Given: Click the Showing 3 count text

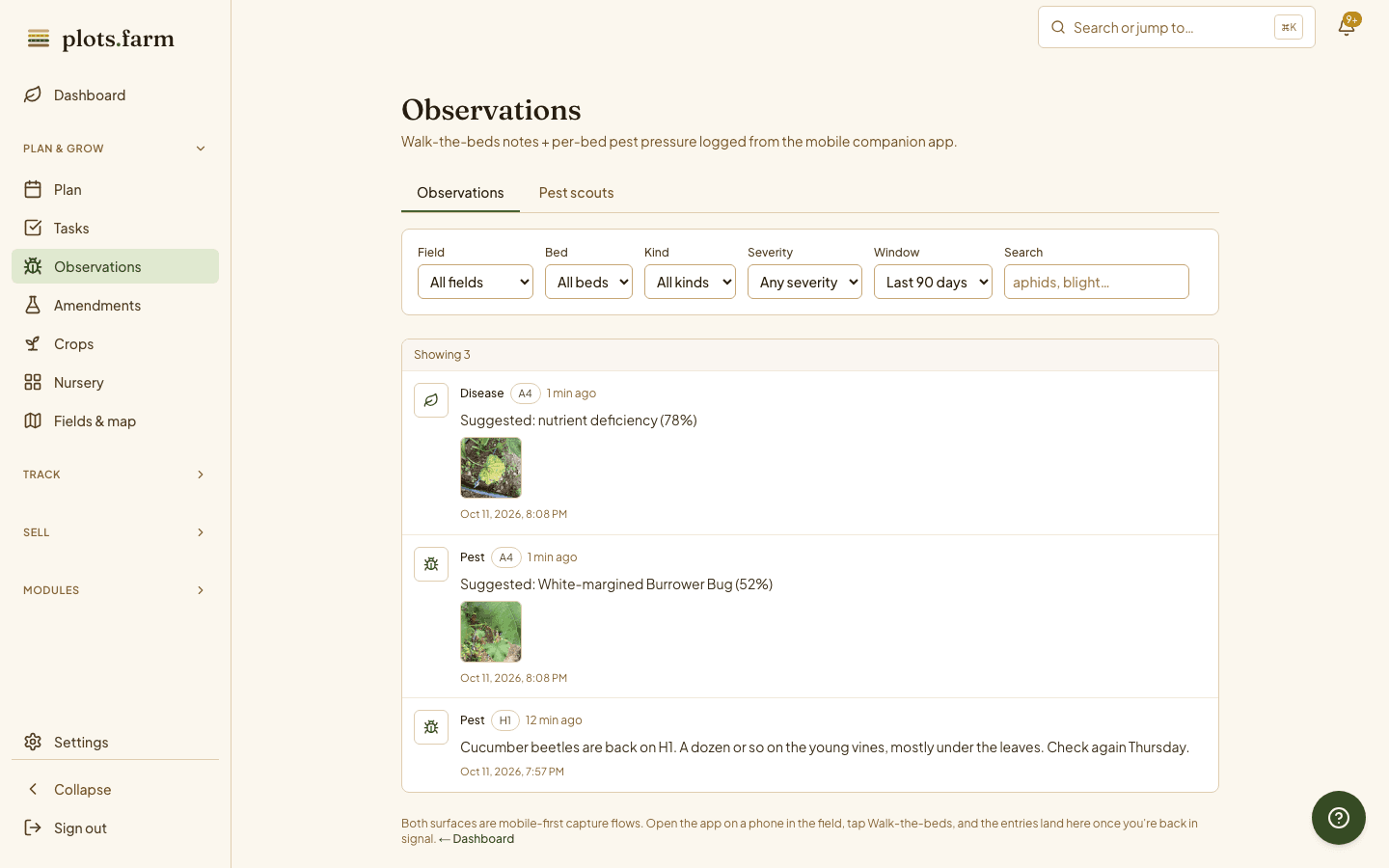Looking at the screenshot, I should pyautogui.click(x=442, y=355).
